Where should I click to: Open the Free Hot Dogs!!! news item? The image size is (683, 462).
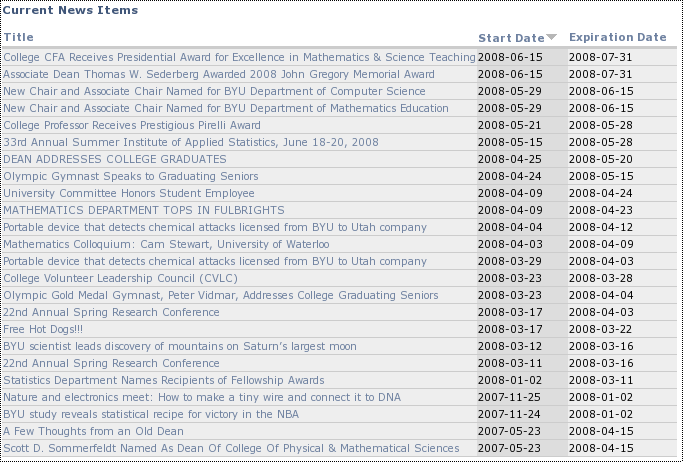pos(43,329)
